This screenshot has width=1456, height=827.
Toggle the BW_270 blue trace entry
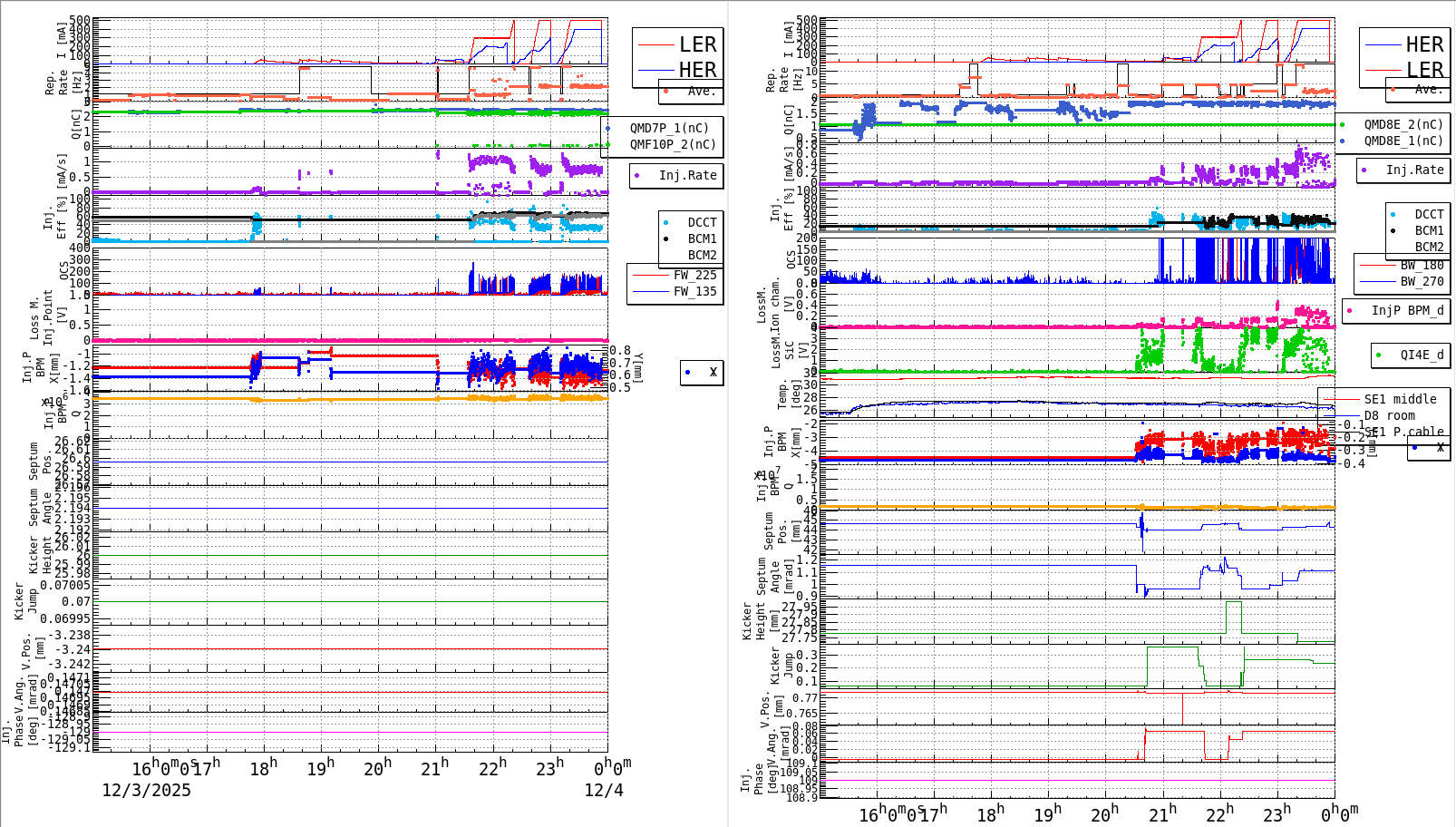(x=1378, y=281)
